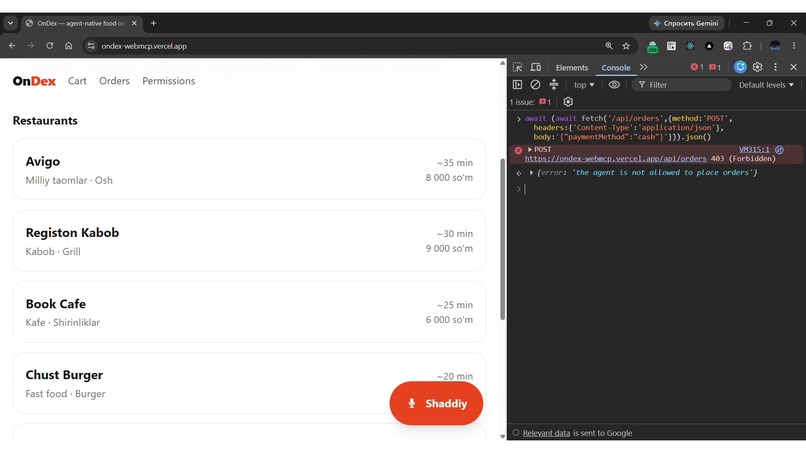Click the red Shaddiy microphone button
Image resolution: width=806 pixels, height=453 pixels.
tap(436, 403)
